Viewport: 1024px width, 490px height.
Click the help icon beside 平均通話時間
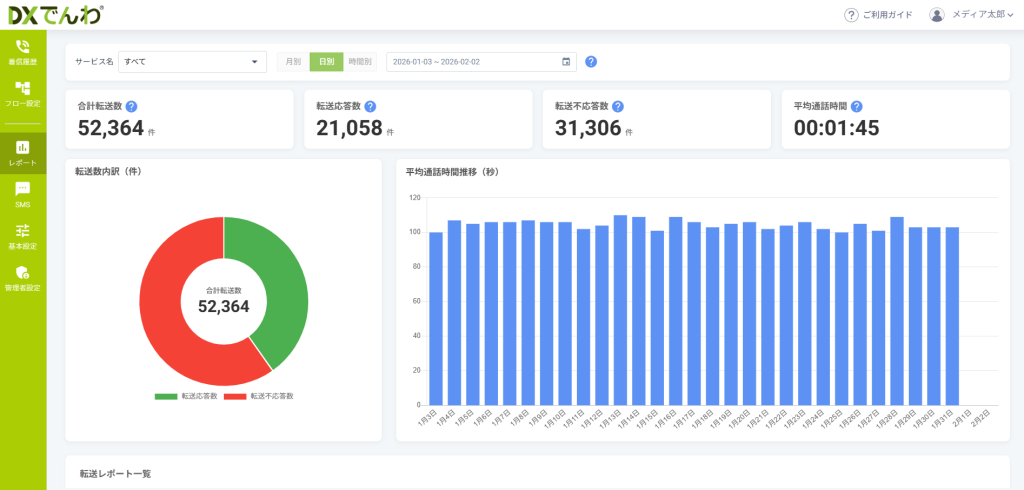pos(856,106)
